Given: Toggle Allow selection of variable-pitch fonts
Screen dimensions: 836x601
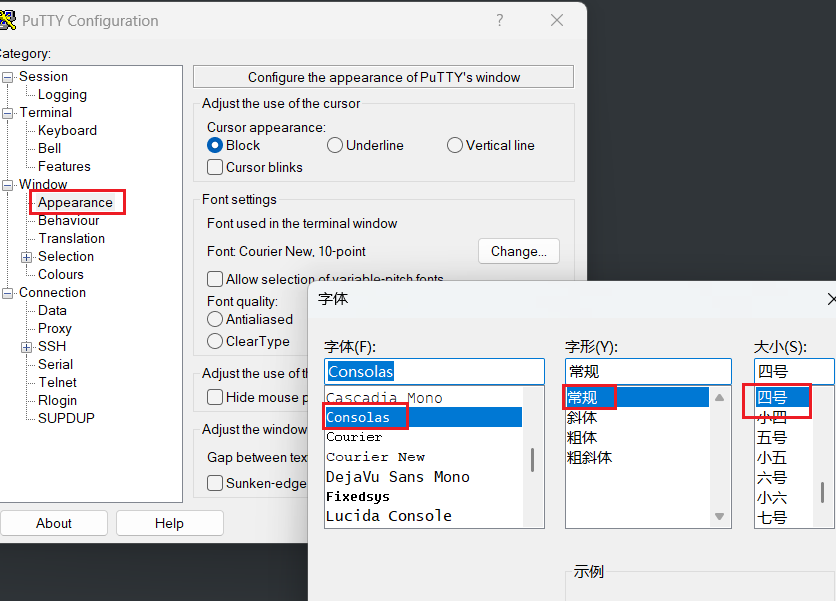Looking at the screenshot, I should click(215, 279).
